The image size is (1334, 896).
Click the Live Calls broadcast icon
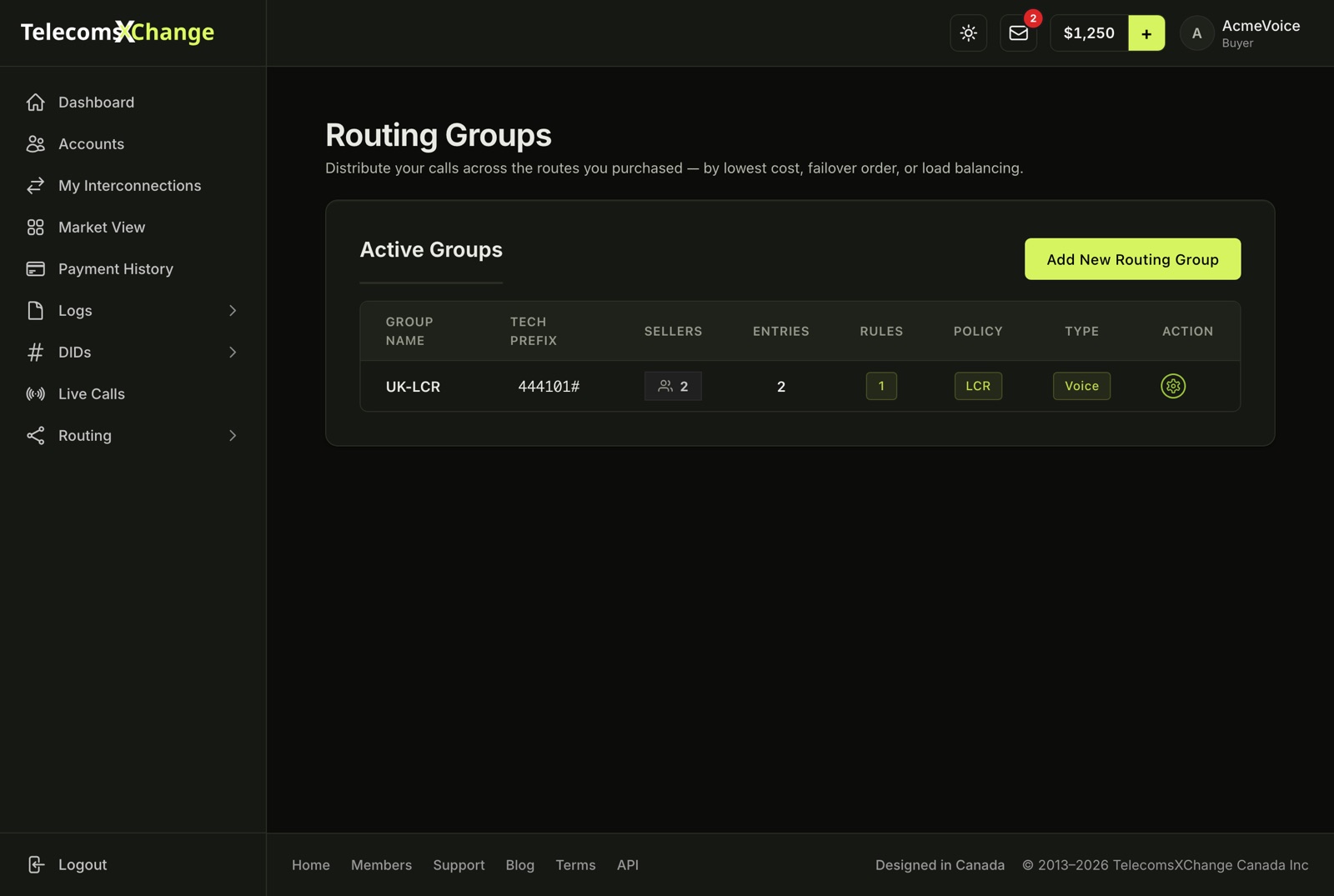[35, 393]
